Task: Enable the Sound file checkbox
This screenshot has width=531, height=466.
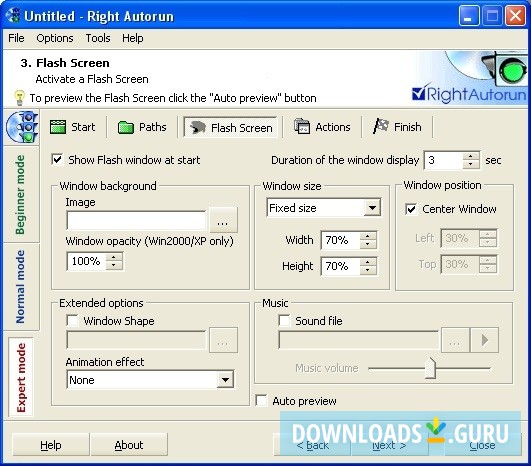Action: point(284,320)
